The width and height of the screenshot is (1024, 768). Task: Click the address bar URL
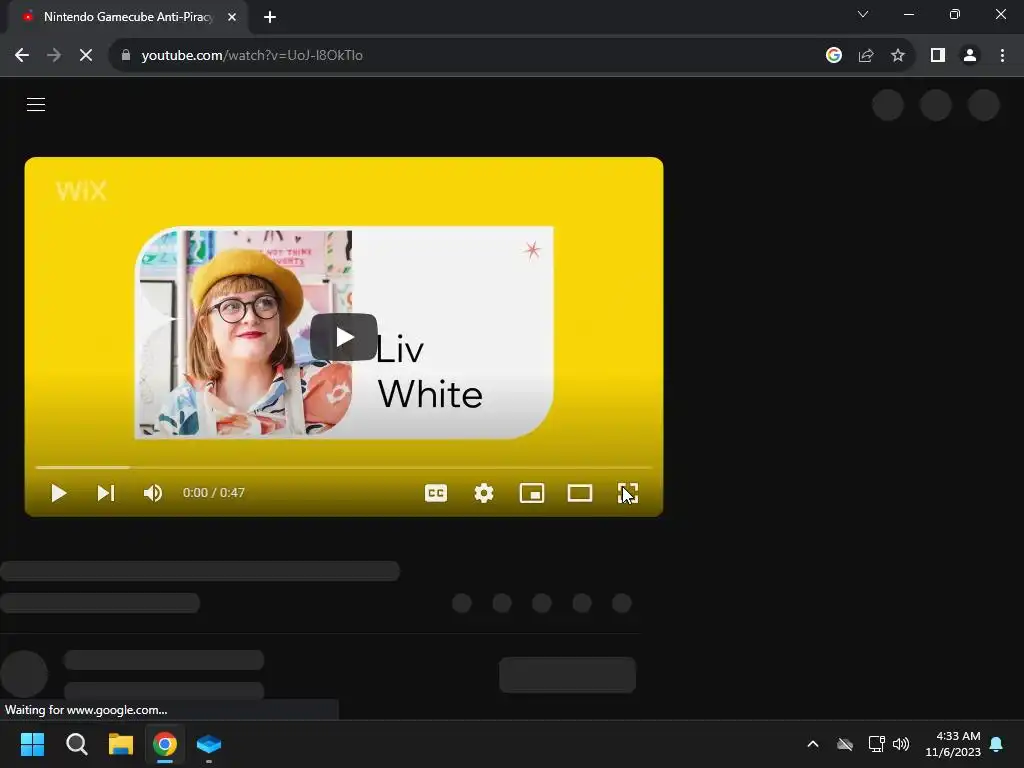pyautogui.click(x=252, y=56)
